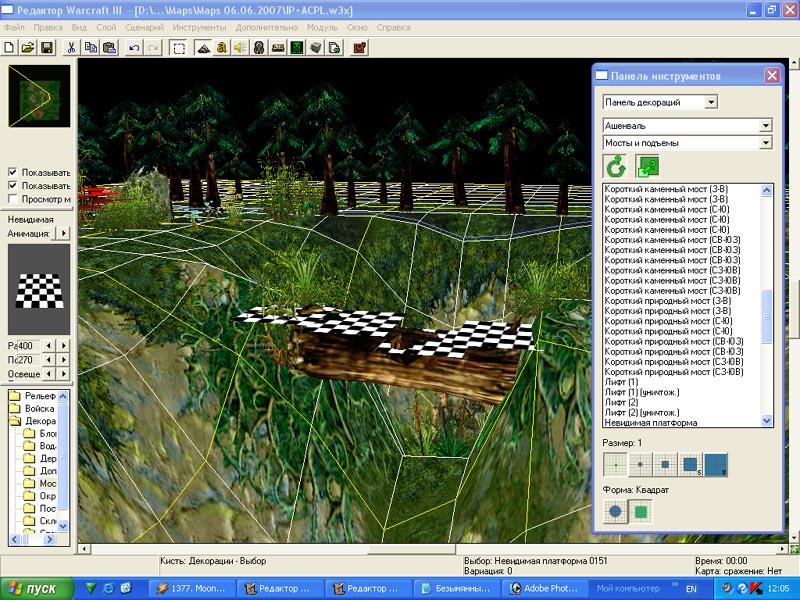Image resolution: width=800 pixels, height=600 pixels.
Task: Paste with the clipboard toolbar icon
Action: click(109, 48)
